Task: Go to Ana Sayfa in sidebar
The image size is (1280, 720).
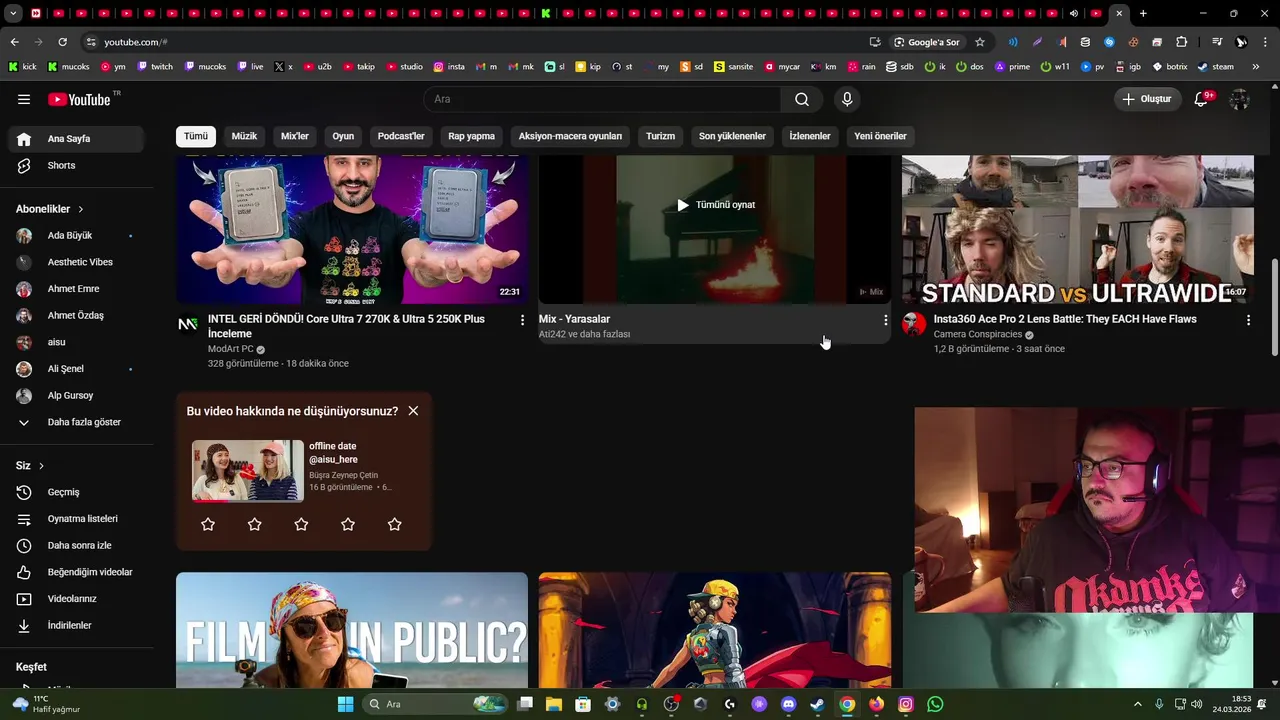Action: tap(78, 139)
